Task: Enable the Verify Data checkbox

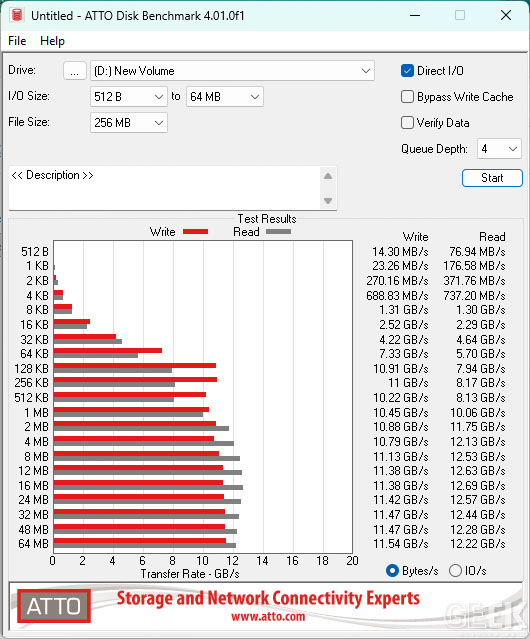Action: coord(407,123)
